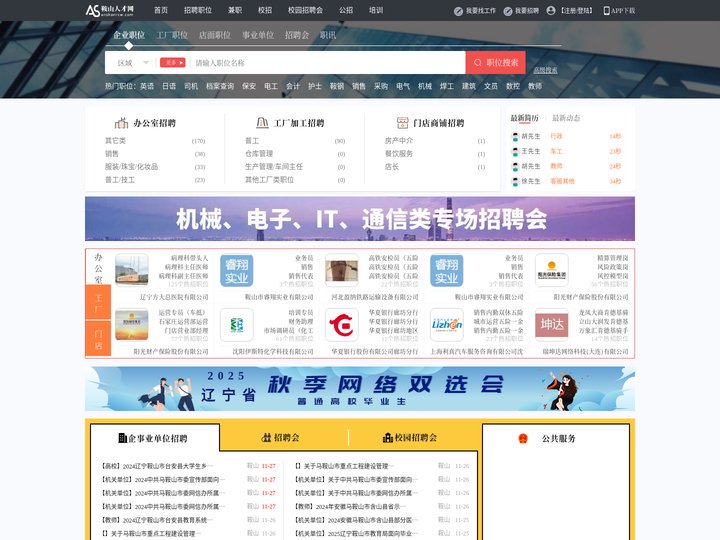Screen dimensions: 720x540
Task: Click the 我要招聘 icon in the header
Action: (507, 11)
